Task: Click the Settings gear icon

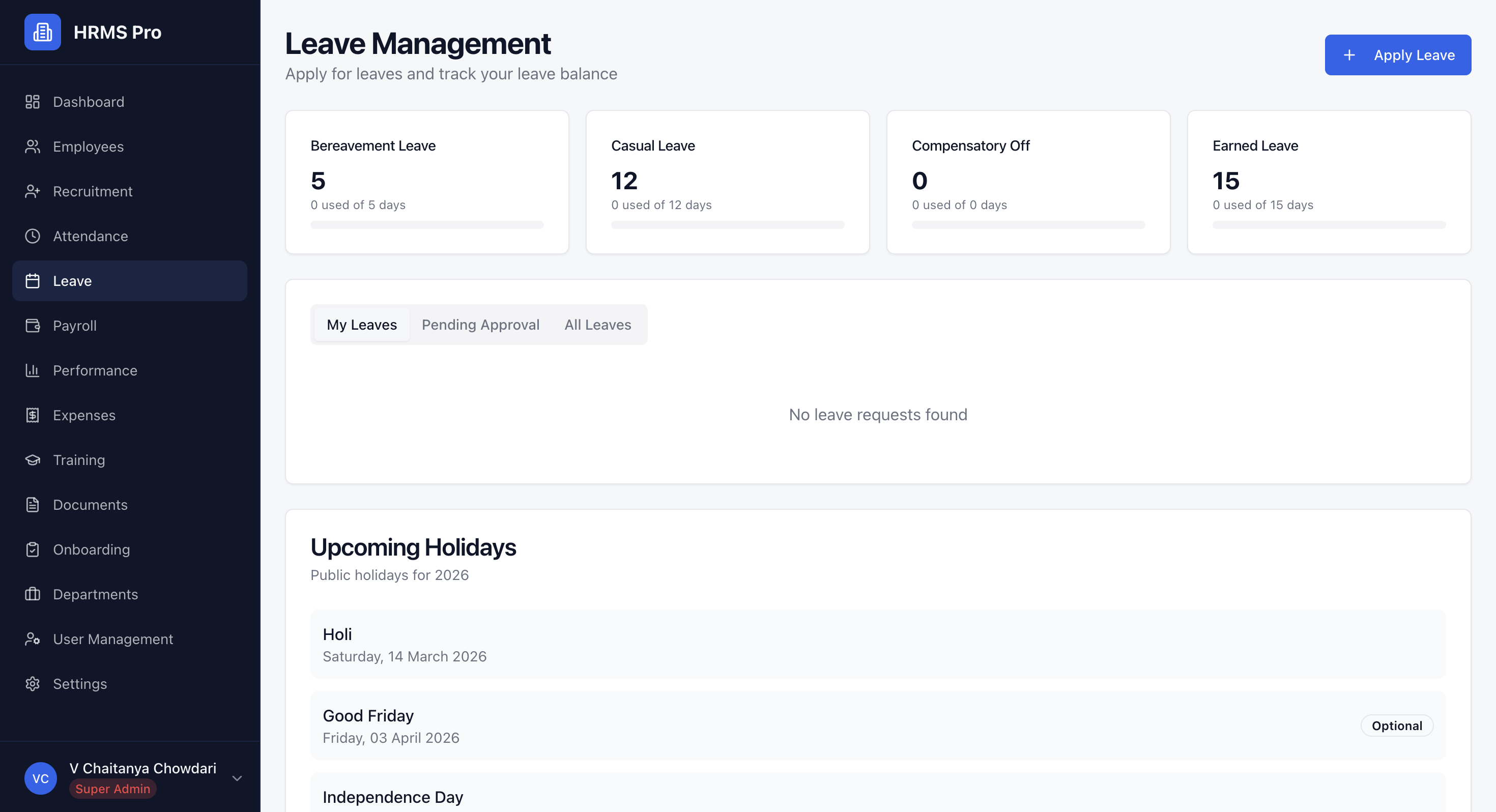Action: coord(33,683)
